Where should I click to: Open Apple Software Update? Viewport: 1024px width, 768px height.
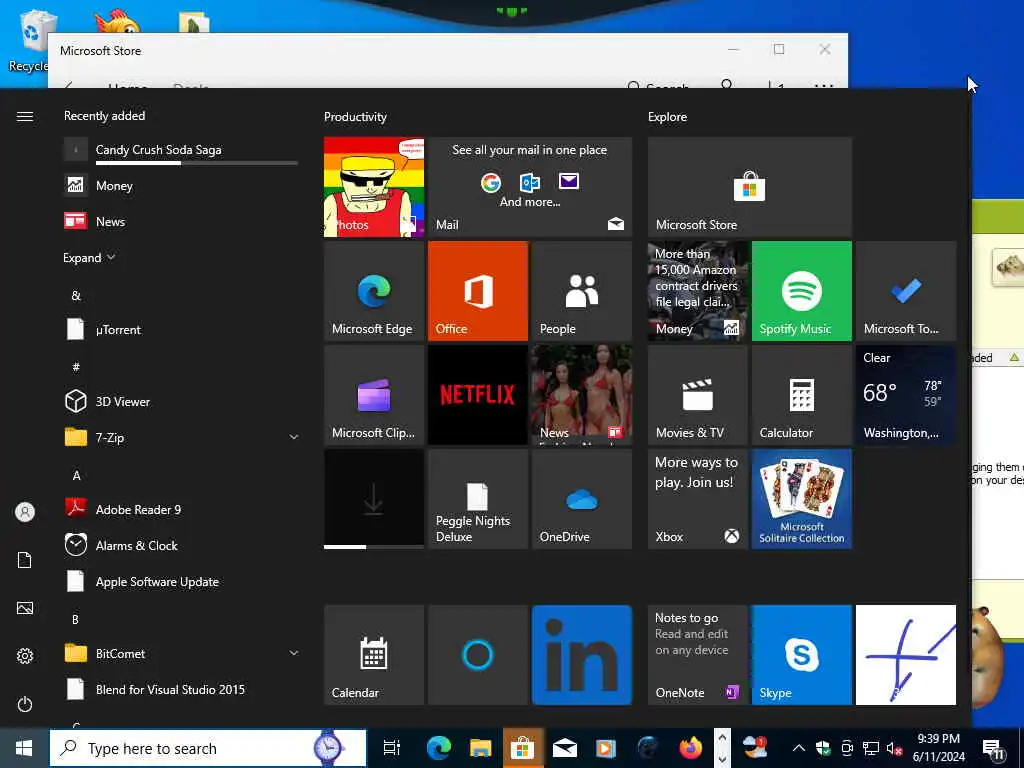click(x=182, y=581)
